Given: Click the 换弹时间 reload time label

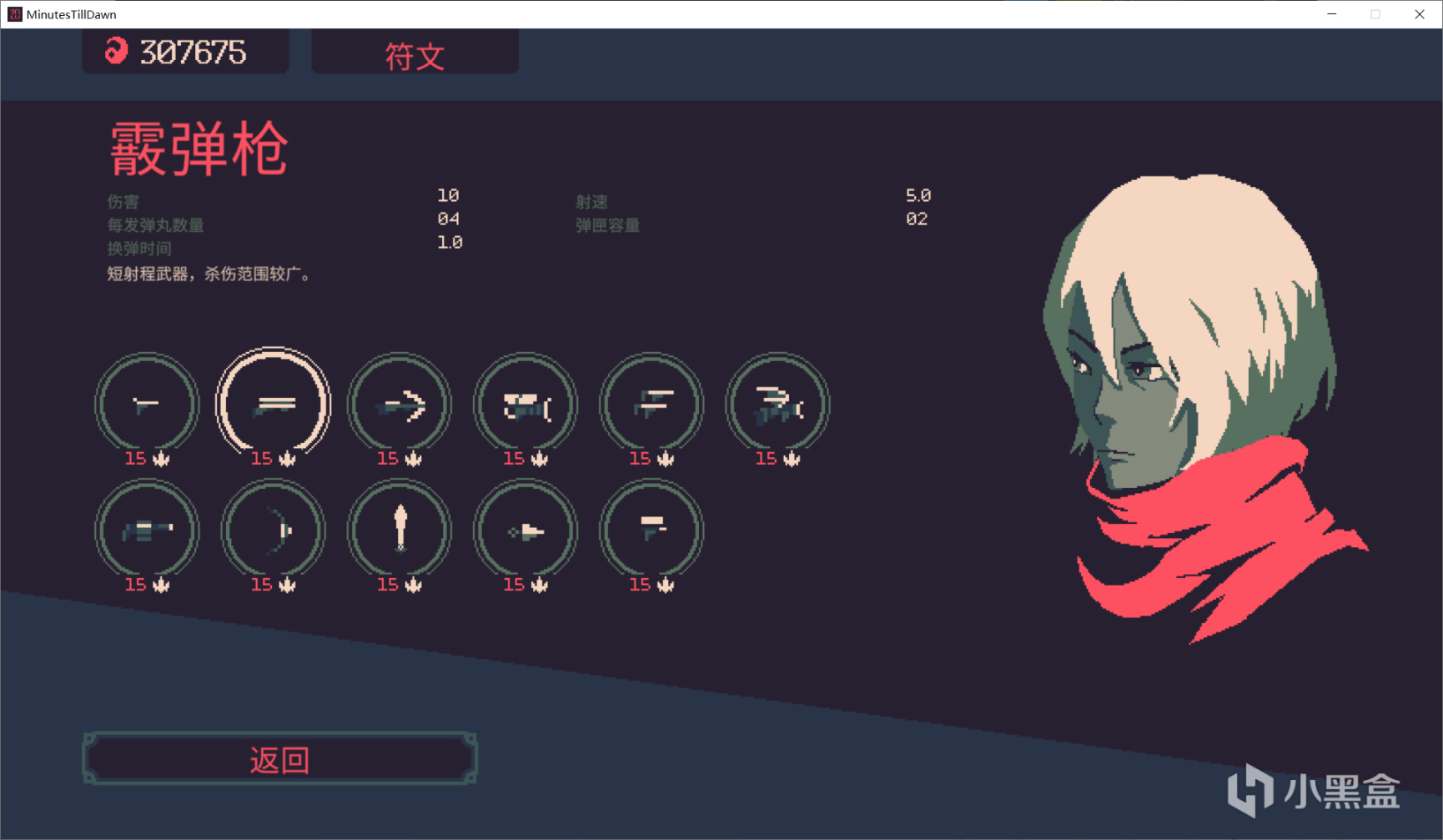Looking at the screenshot, I should [x=139, y=249].
